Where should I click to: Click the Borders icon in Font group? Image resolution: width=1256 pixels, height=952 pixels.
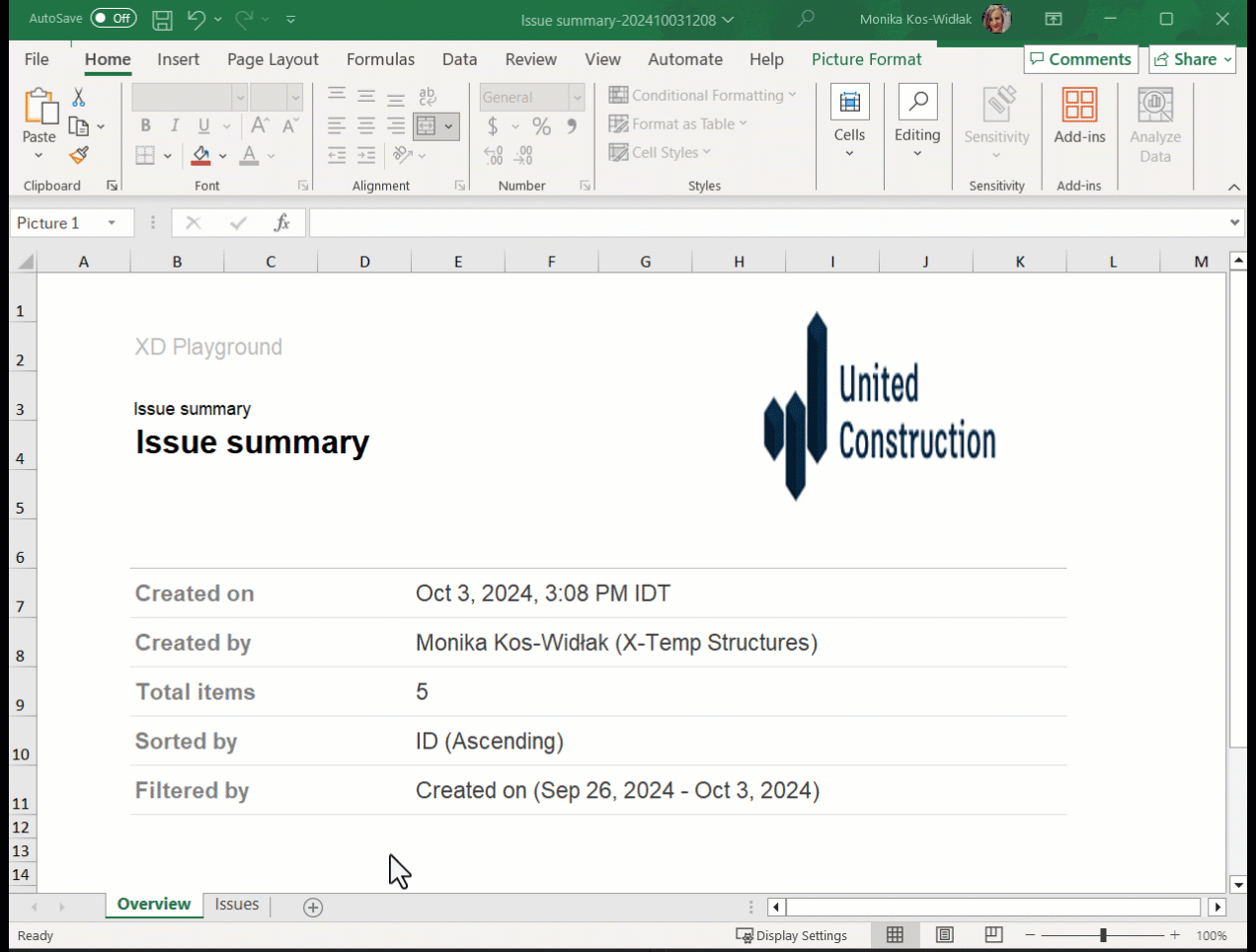(x=145, y=155)
